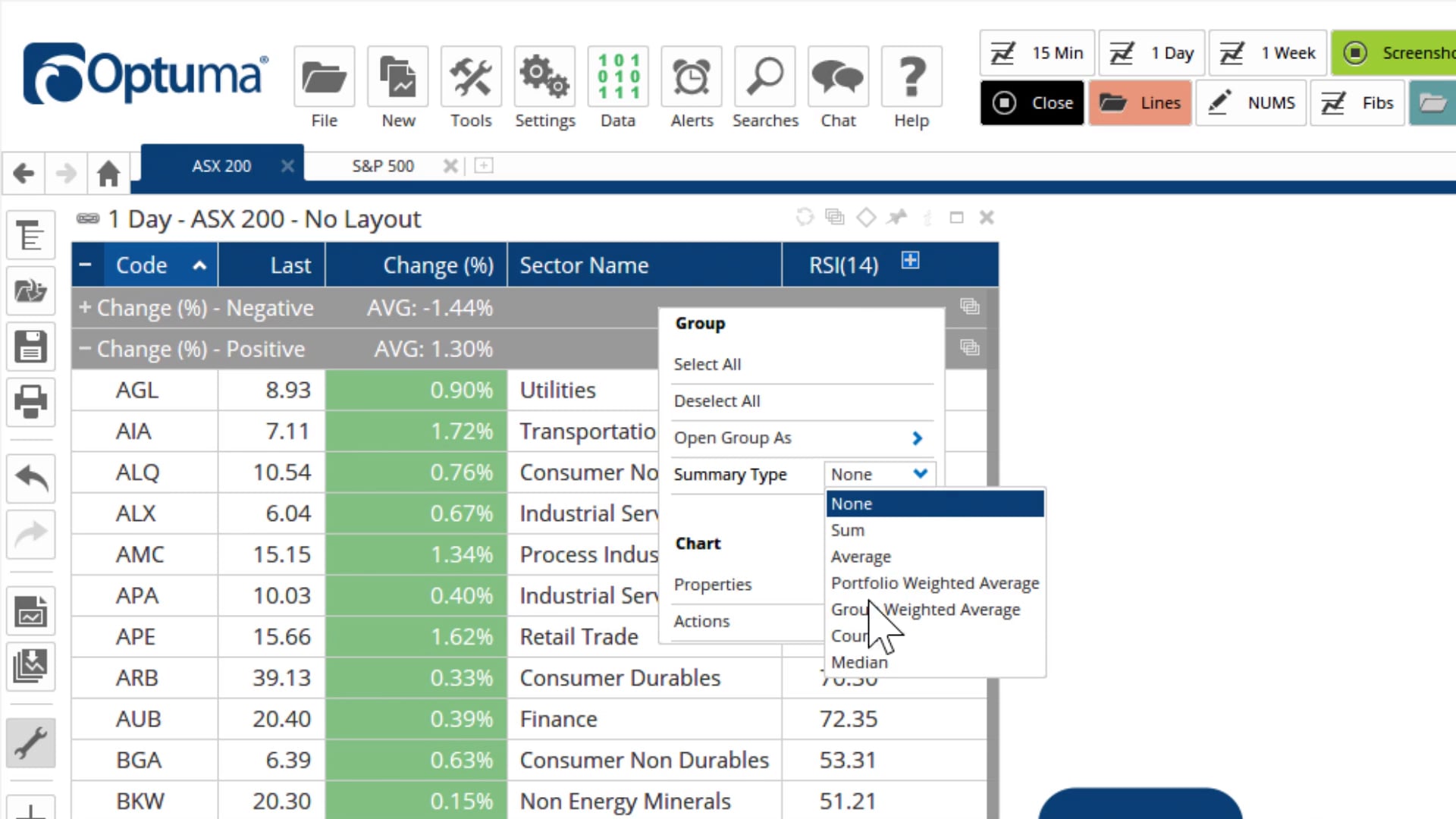Viewport: 1456px width, 819px height.
Task: Close the S&P 500 tab
Action: [x=450, y=165]
